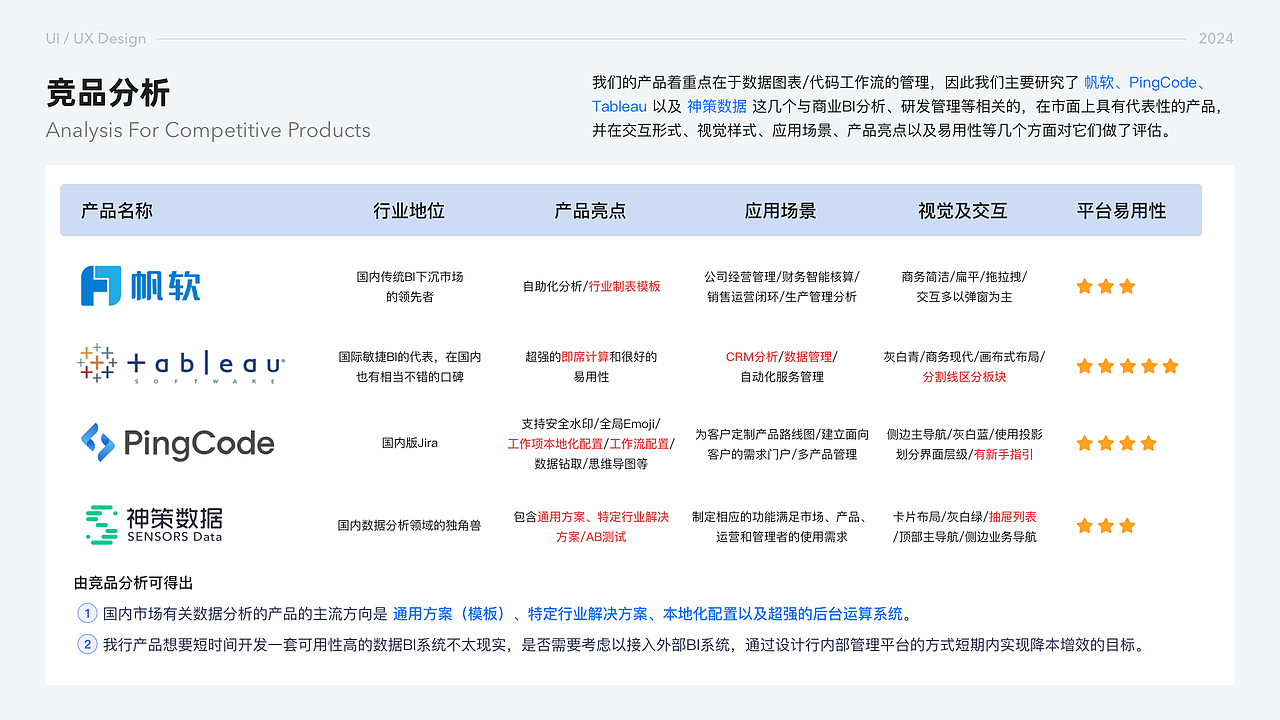1280x720 pixels.
Task: Select the five-star rating in Tableau row
Action: 1127,366
